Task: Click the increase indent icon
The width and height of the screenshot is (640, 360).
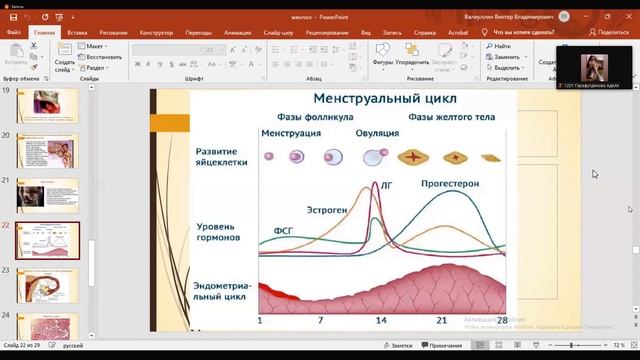Action: [x=324, y=50]
